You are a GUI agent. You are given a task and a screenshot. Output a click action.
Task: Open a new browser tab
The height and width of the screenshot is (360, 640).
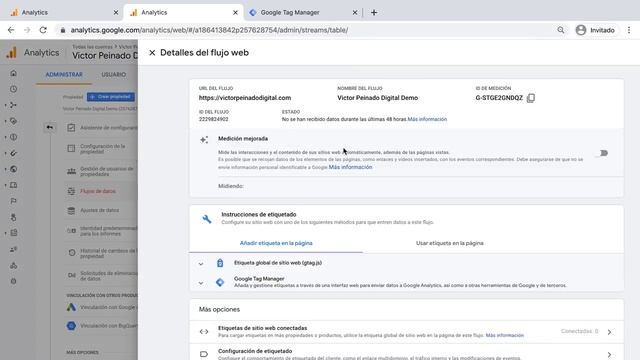[x=374, y=13]
